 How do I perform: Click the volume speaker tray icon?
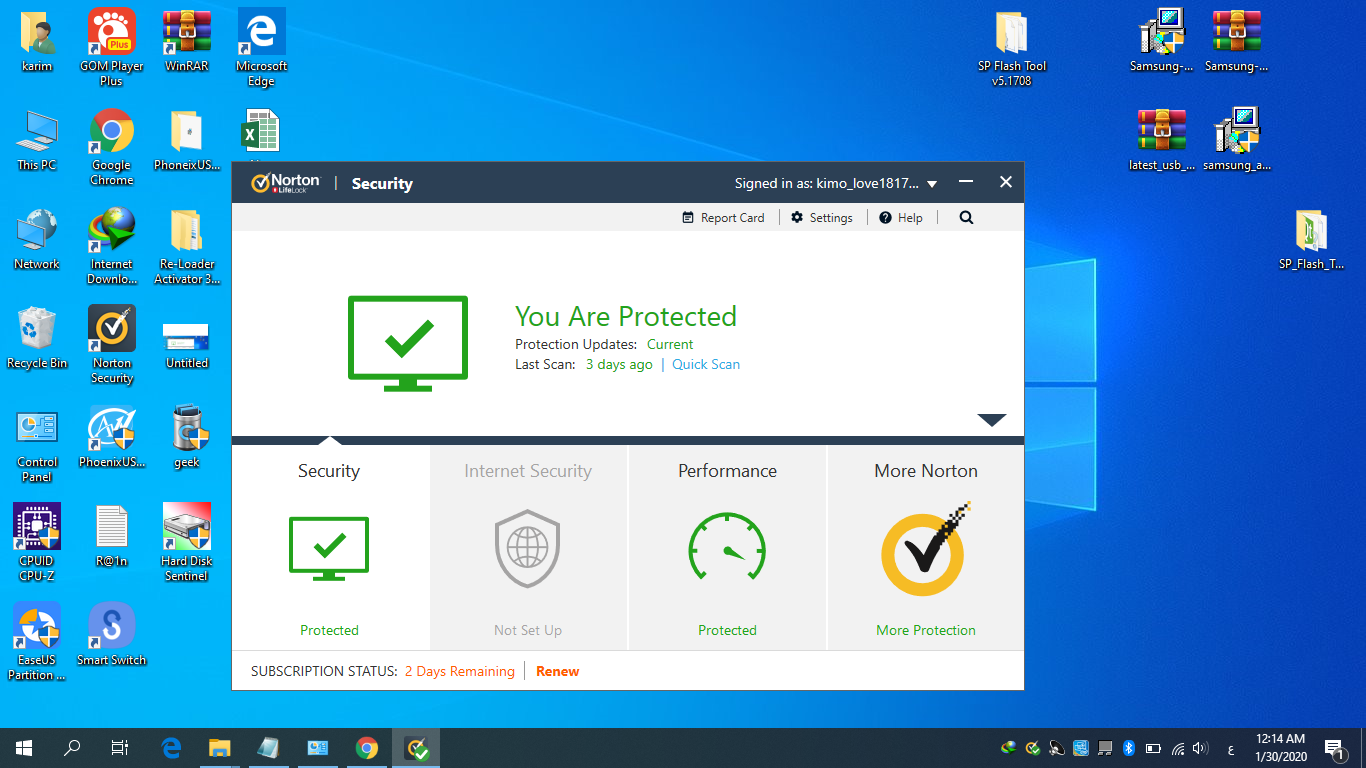[x=1201, y=748]
